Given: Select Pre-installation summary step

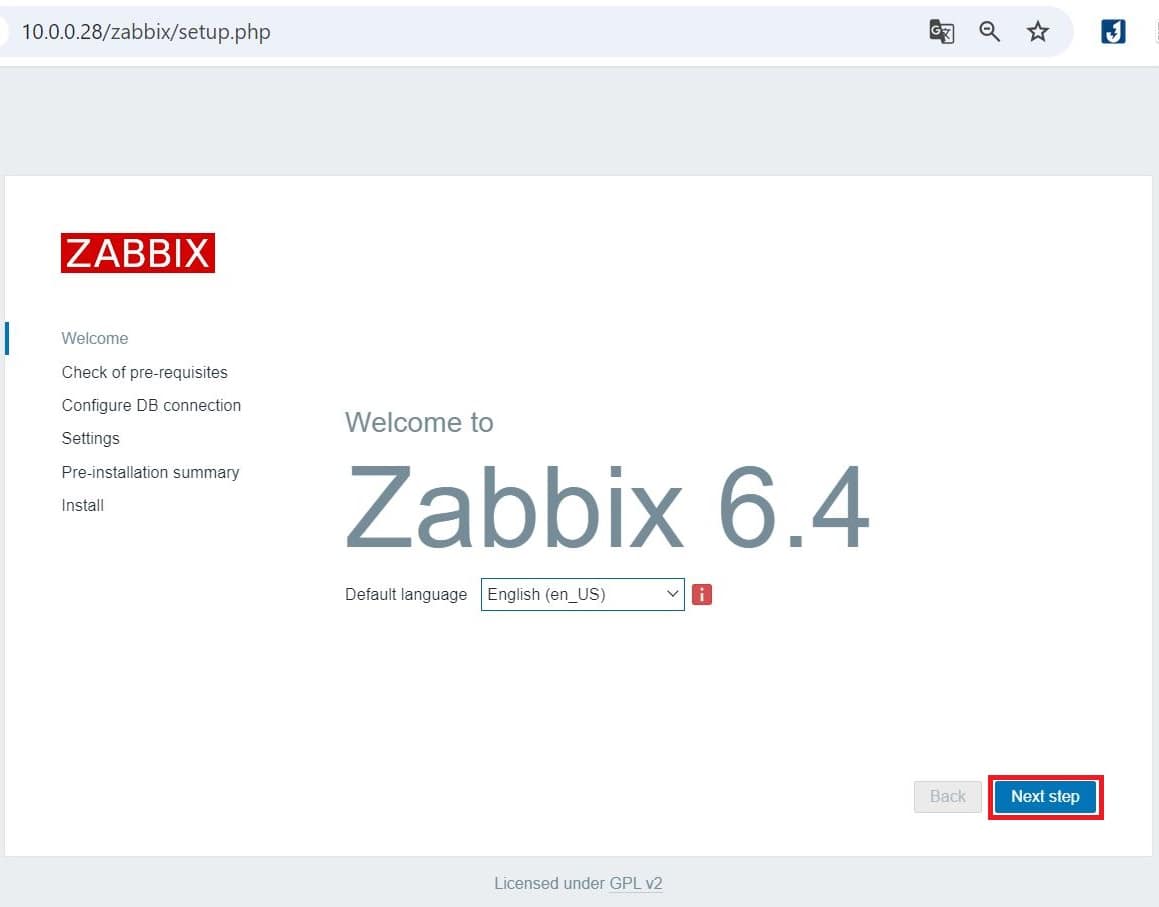Looking at the screenshot, I should point(151,472).
